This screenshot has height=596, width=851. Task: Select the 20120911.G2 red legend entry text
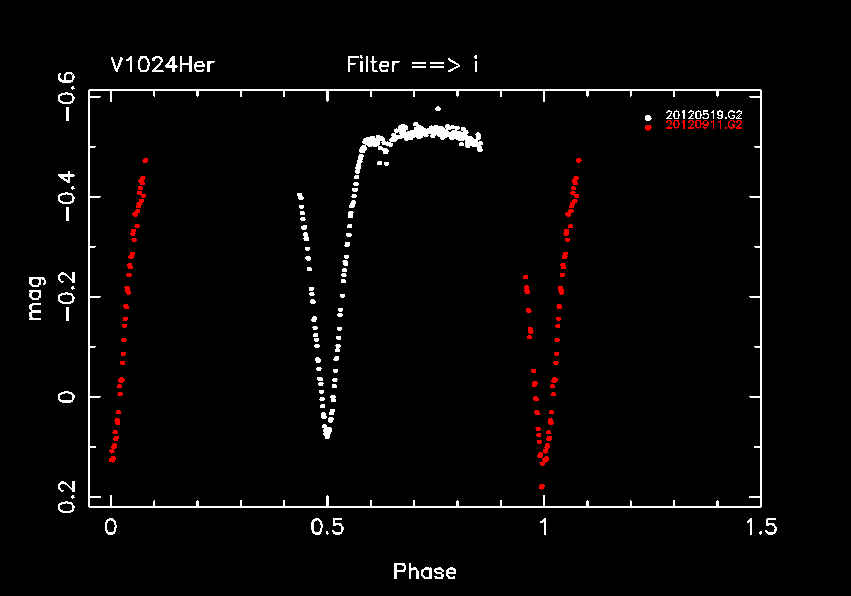704,126
